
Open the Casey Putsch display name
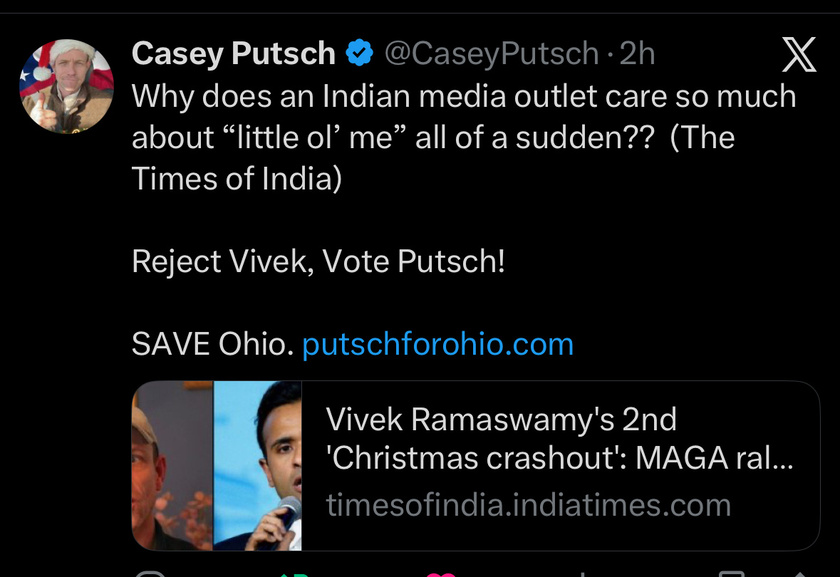pos(233,53)
